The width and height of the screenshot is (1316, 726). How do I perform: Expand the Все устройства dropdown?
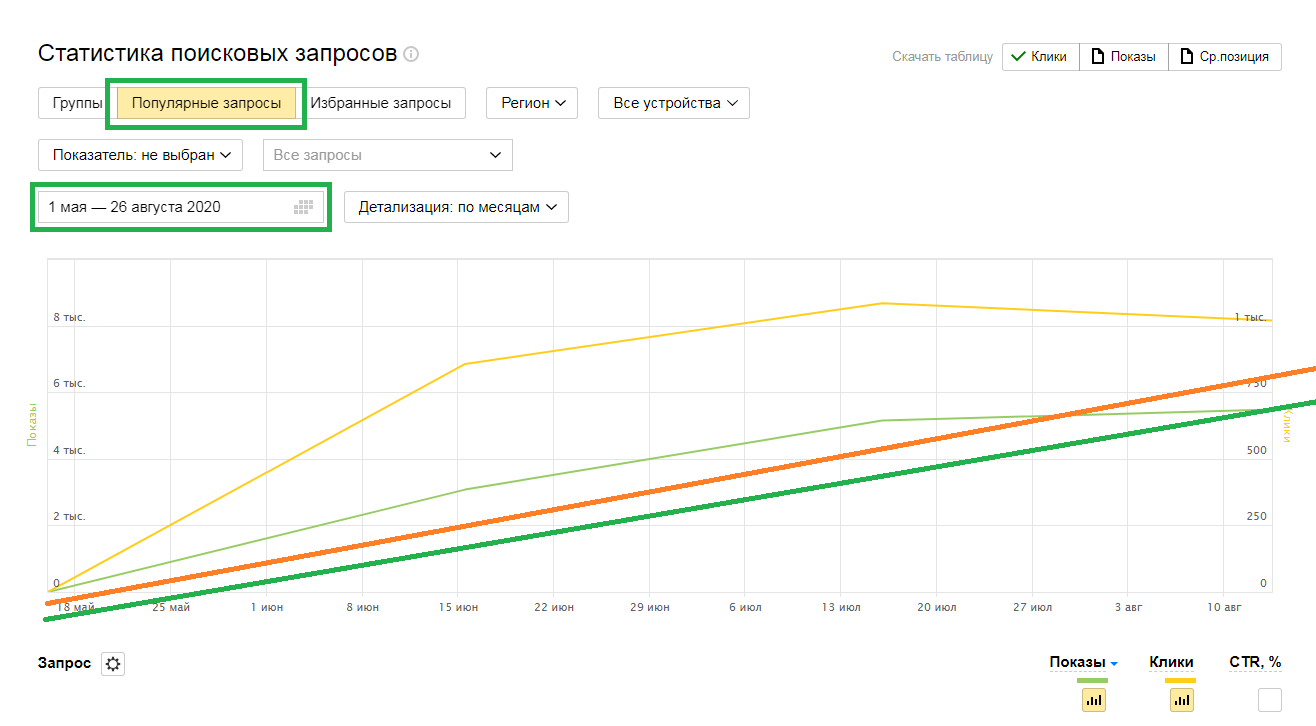pyautogui.click(x=673, y=103)
